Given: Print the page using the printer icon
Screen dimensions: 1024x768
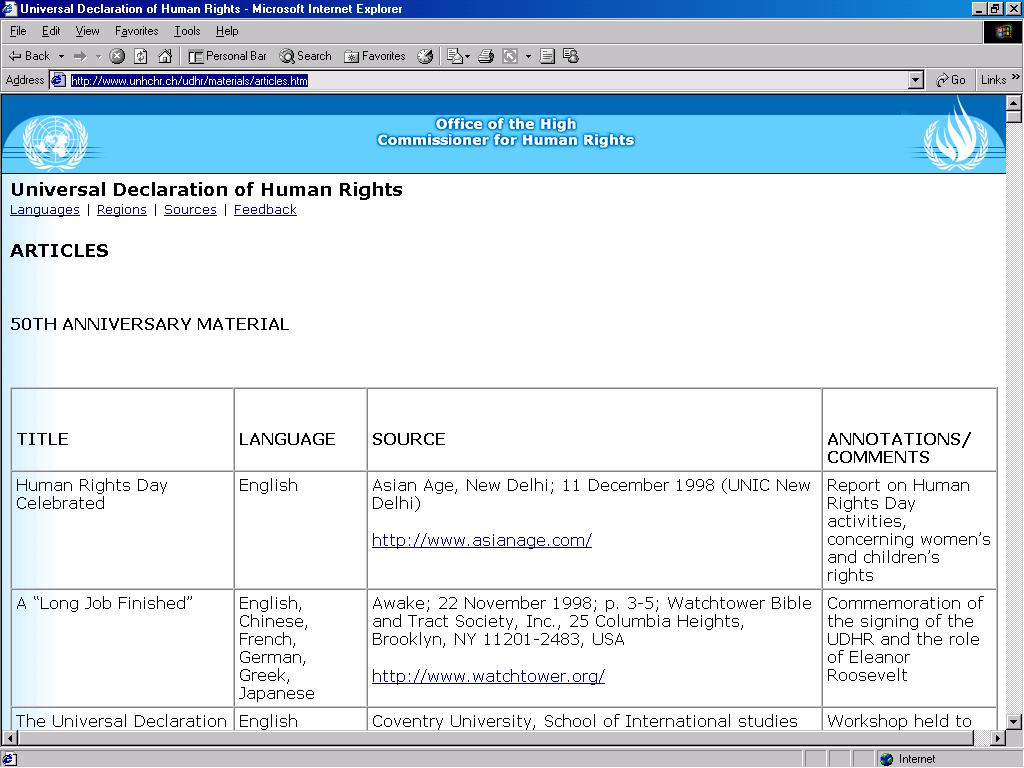Looking at the screenshot, I should coord(485,56).
